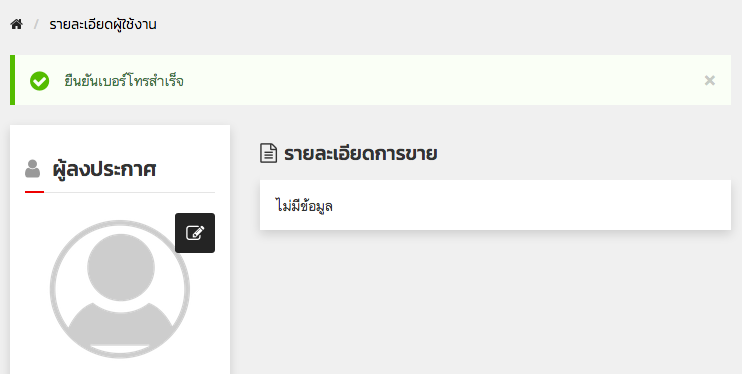This screenshot has width=742, height=374.
Task: Click blank area of the success alert banner
Action: [x=426, y=80]
